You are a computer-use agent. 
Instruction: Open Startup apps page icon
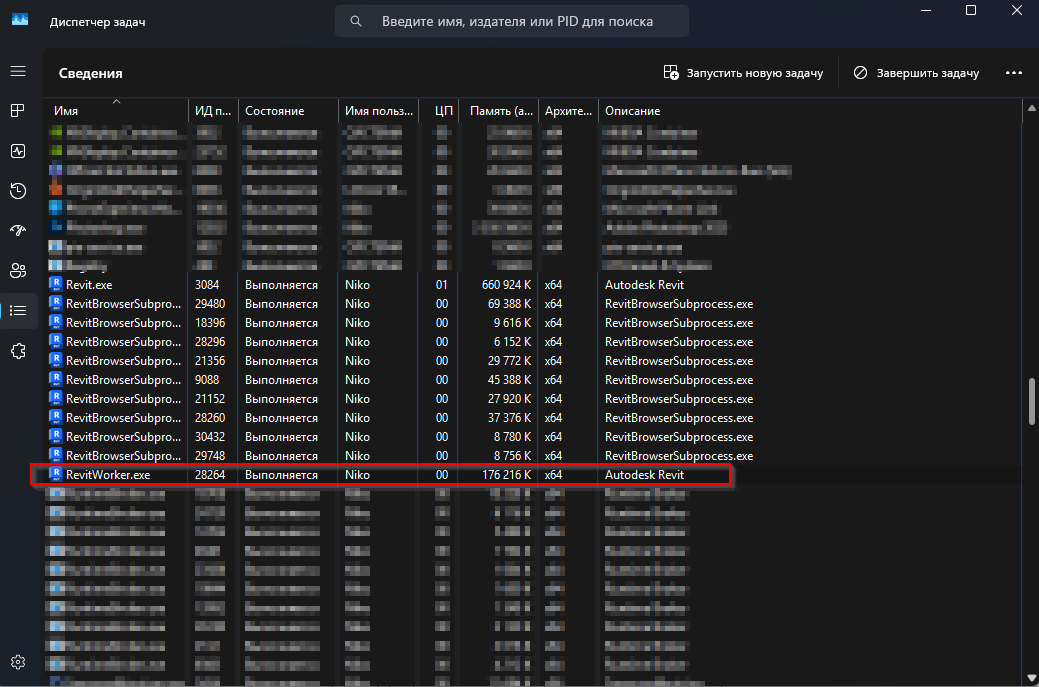(x=18, y=231)
